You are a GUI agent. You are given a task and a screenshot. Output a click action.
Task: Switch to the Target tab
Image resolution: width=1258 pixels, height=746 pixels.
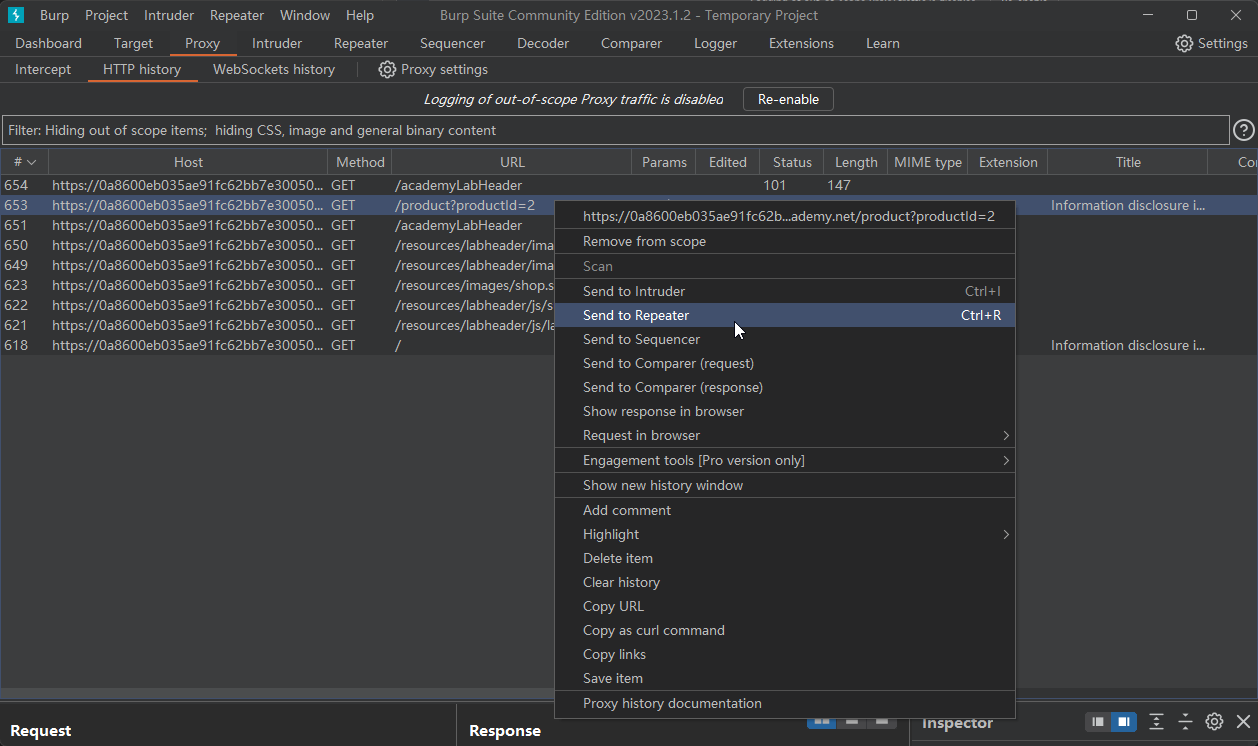134,43
